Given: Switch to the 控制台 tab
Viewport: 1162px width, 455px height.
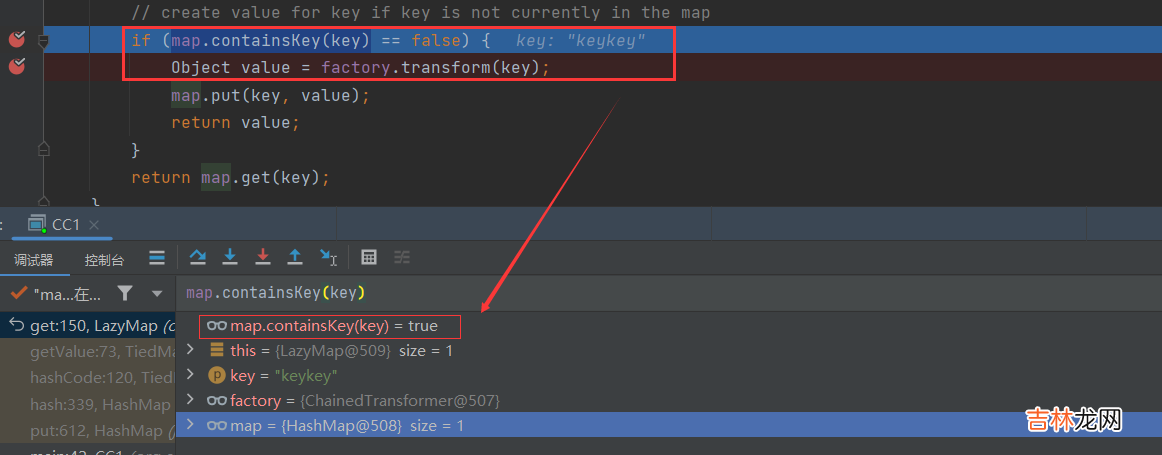Looking at the screenshot, I should click(104, 260).
